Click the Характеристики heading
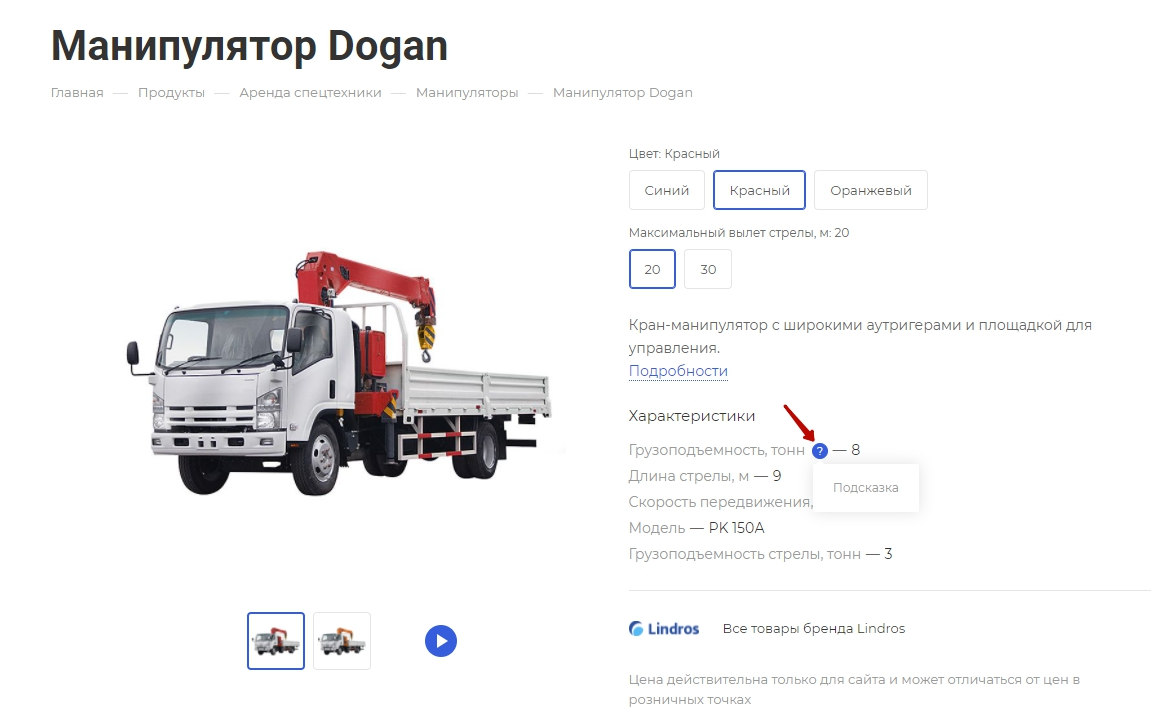This screenshot has height=726, width=1160. [x=692, y=416]
